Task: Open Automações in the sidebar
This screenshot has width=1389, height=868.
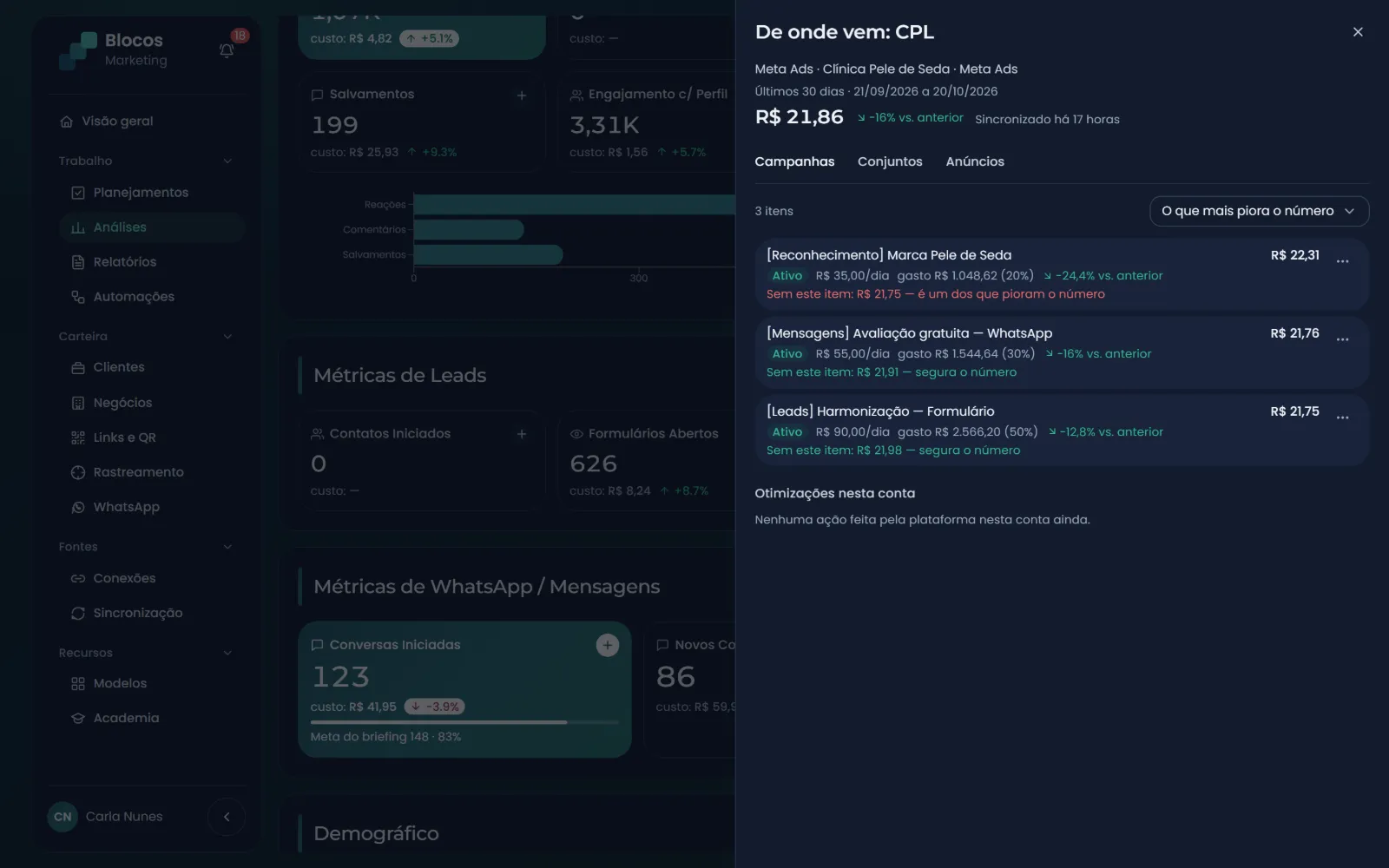Action: tap(152, 297)
